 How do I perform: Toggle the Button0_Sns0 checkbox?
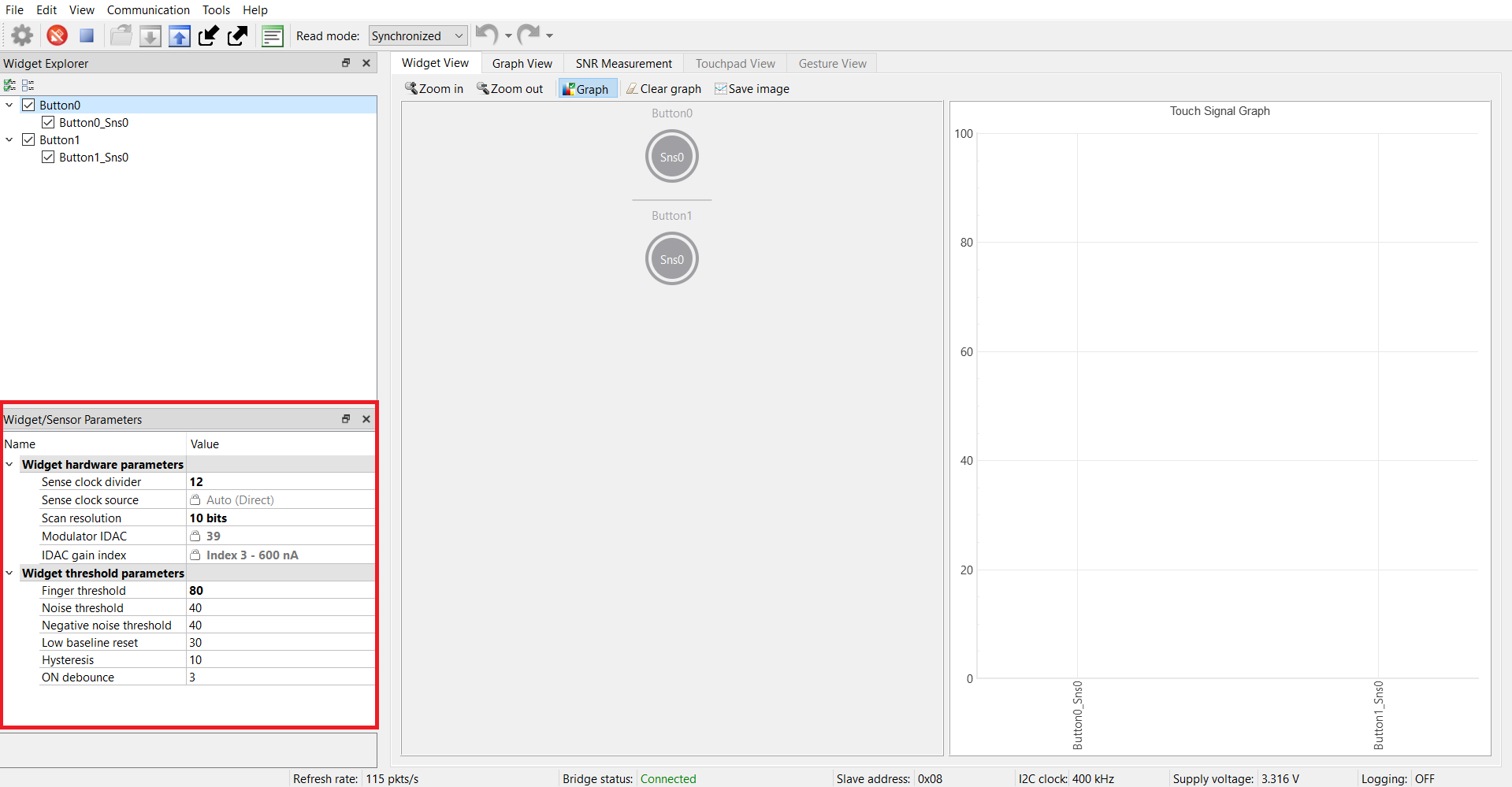pos(48,122)
